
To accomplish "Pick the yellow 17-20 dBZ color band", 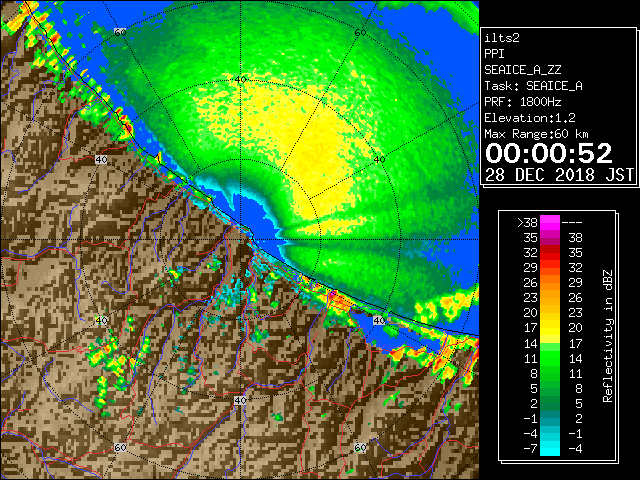I will 550,328.
